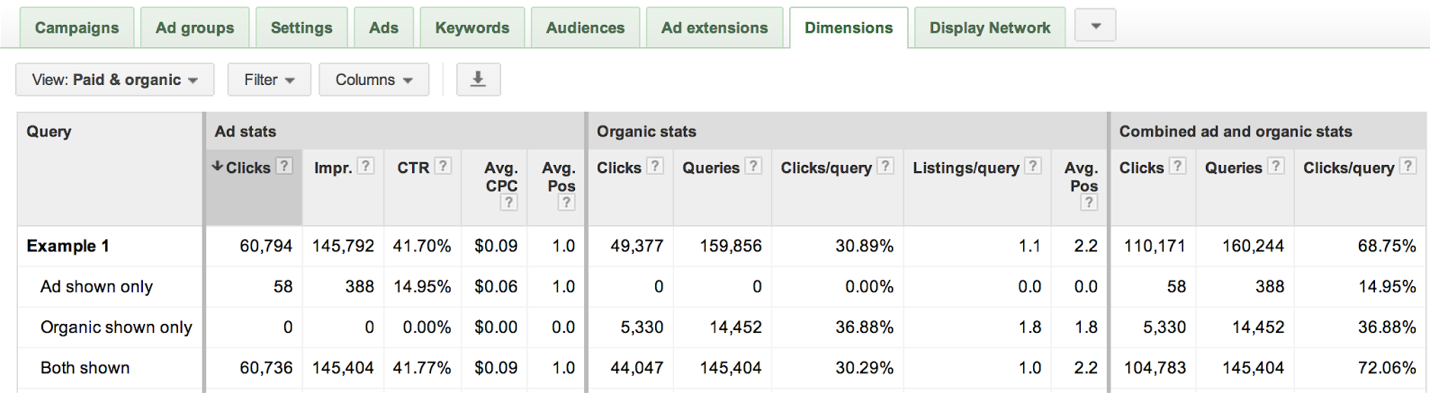Open help for Avg. CPC column
This screenshot has width=1430, height=393.
click(x=509, y=203)
